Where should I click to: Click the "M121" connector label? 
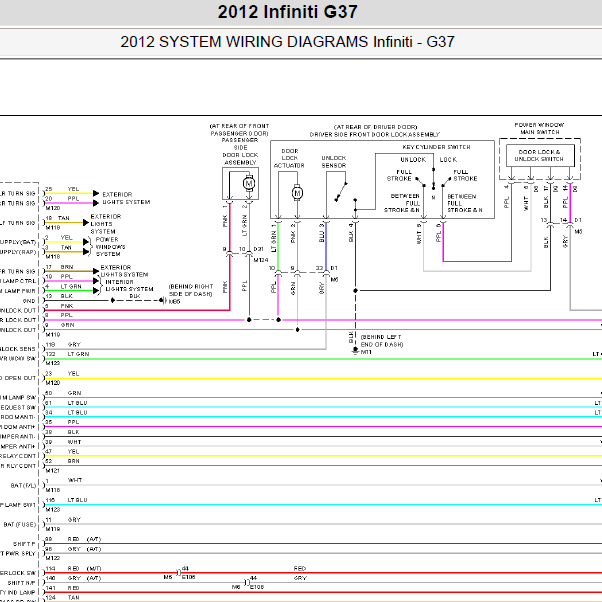point(53,470)
